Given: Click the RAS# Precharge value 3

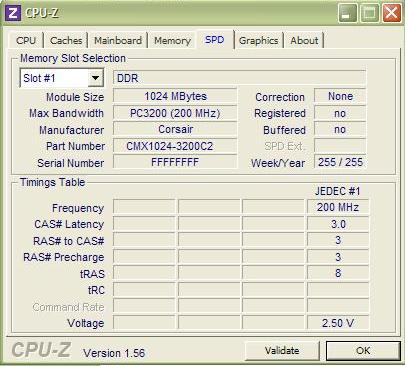Looking at the screenshot, I should coord(338,257).
